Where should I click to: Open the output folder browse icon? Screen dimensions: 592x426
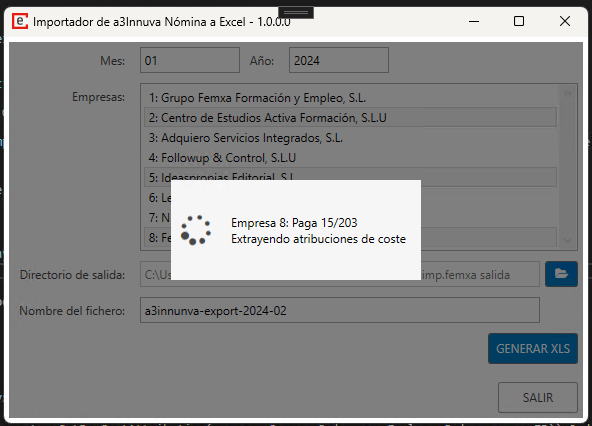561,274
